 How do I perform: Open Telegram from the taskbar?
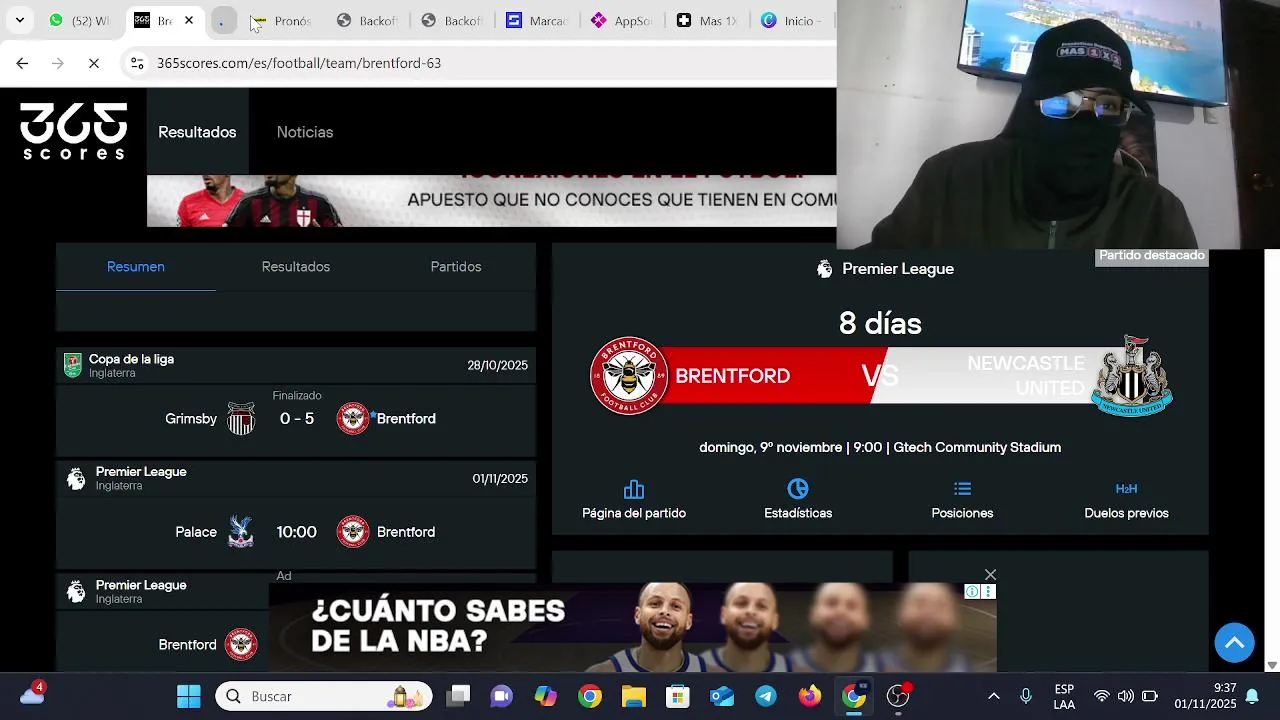(766, 696)
